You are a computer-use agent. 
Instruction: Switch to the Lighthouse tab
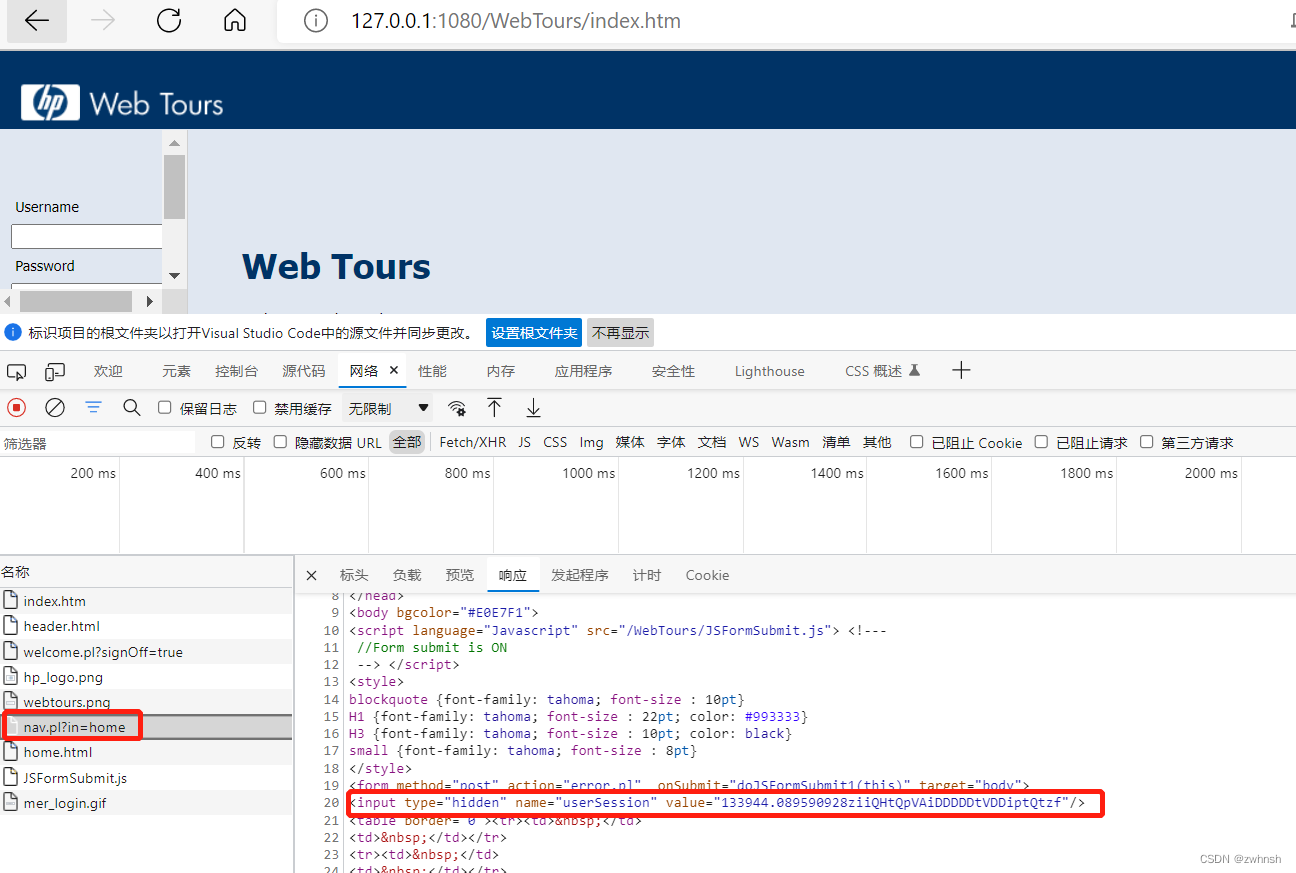tap(769, 371)
